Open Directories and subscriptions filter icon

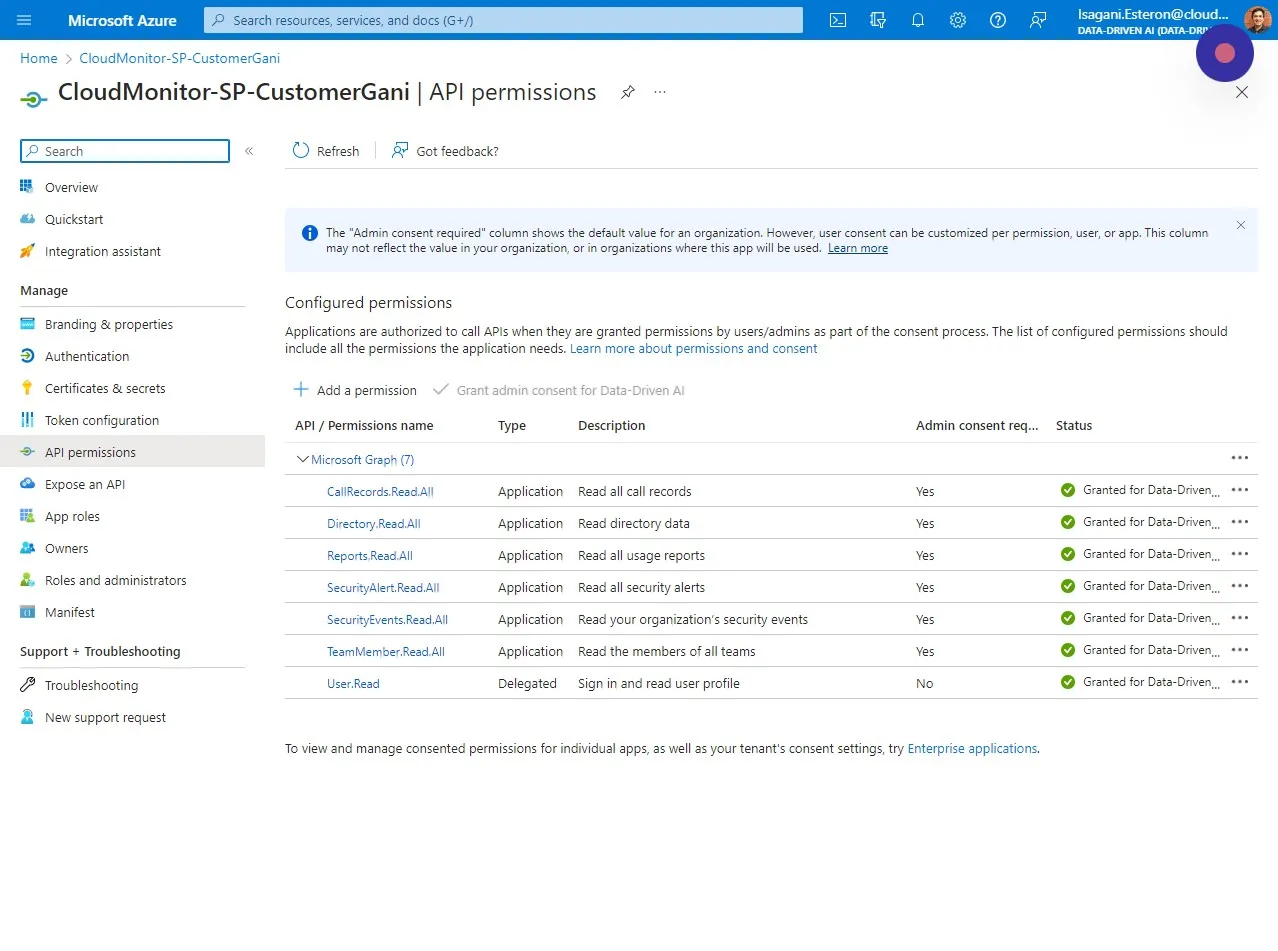coord(878,20)
